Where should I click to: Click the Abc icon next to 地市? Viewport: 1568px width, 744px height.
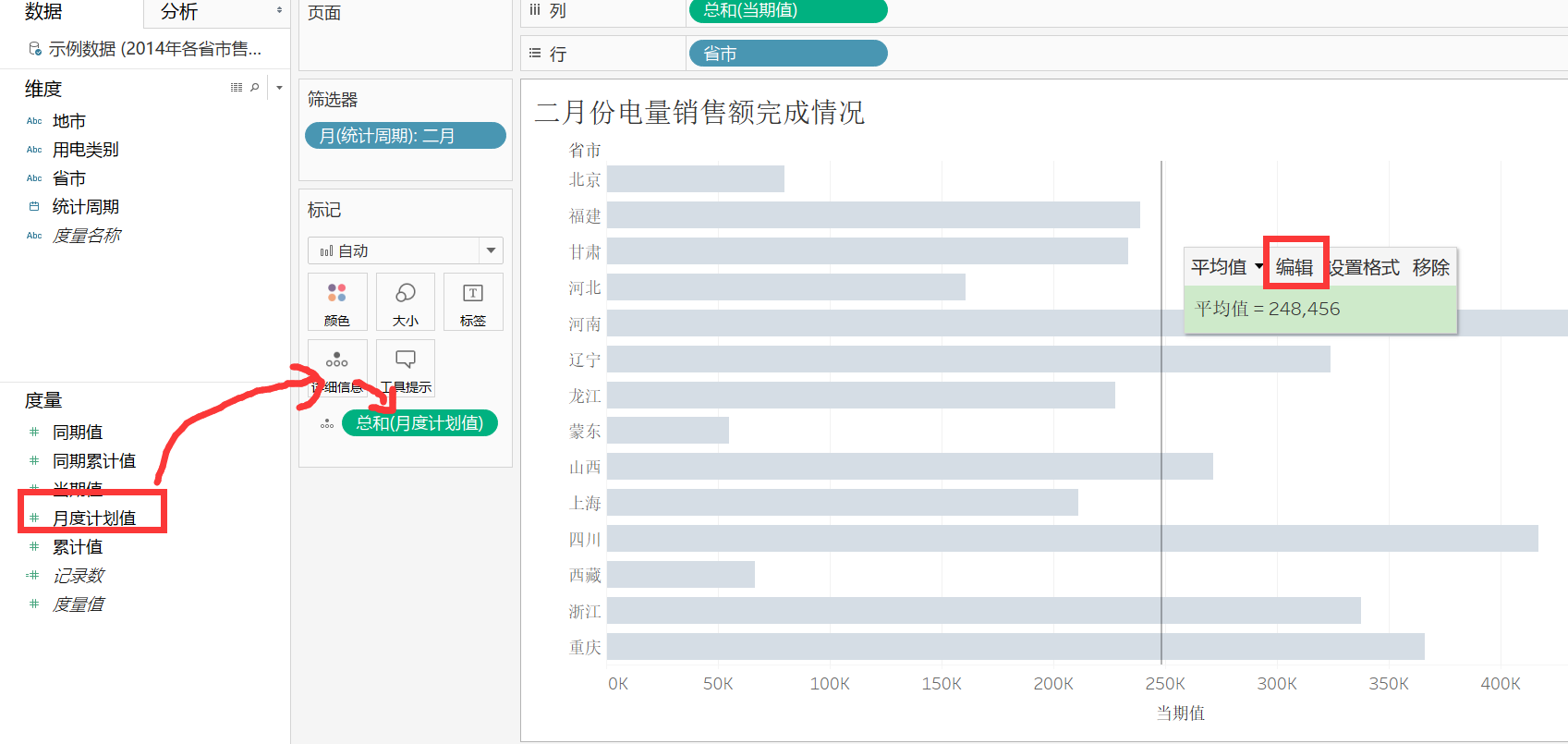[x=34, y=121]
